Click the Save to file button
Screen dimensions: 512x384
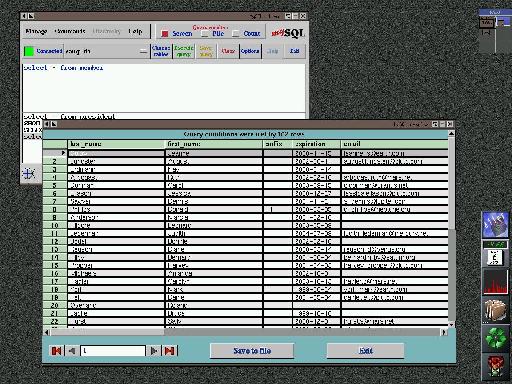252,351
